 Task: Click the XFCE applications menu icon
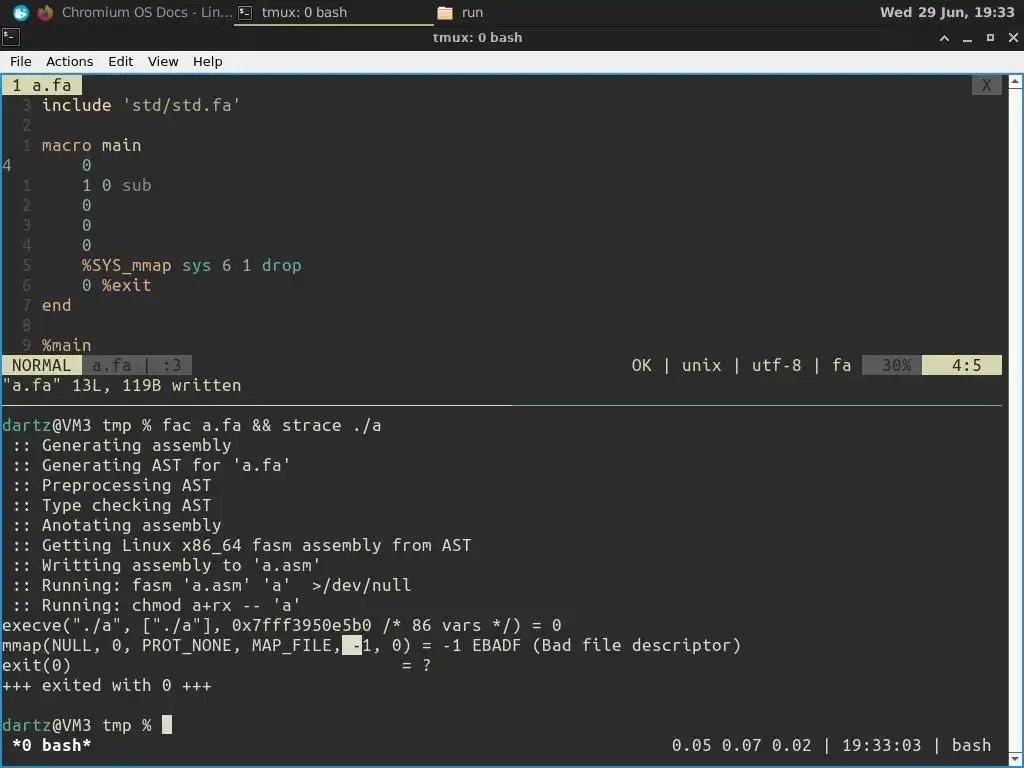pos(20,12)
